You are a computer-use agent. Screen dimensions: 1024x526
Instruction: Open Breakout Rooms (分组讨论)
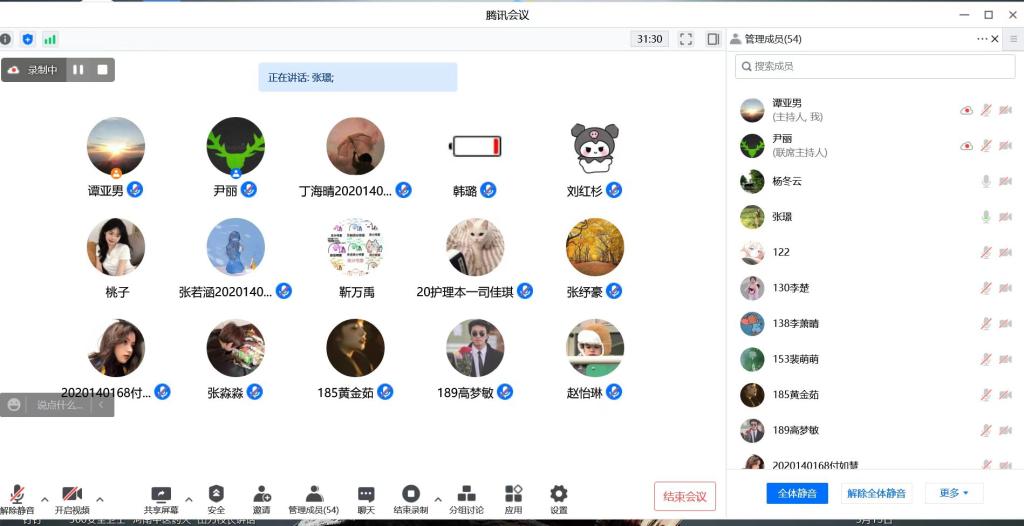(466, 495)
